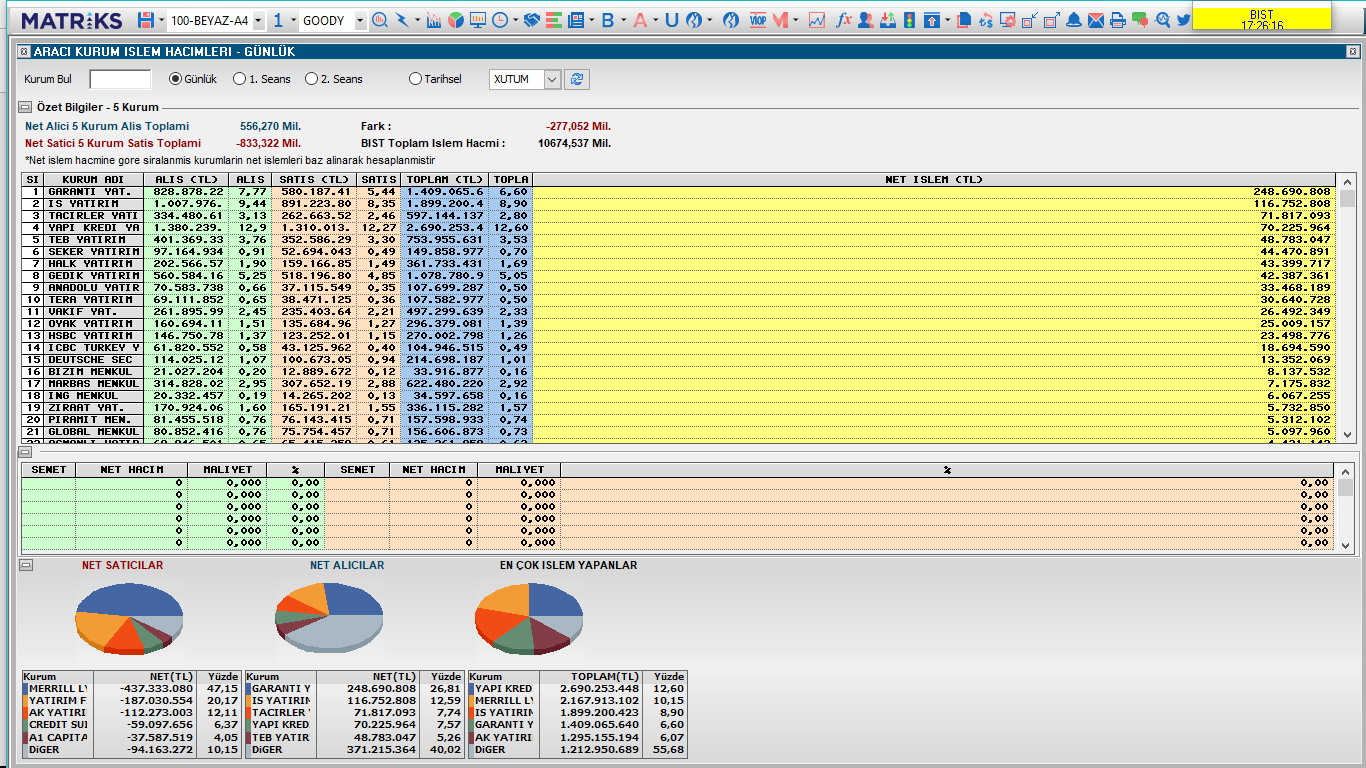Viewport: 1366px width, 768px height.
Task: Click the blue B toolbar icon
Action: 607,20
